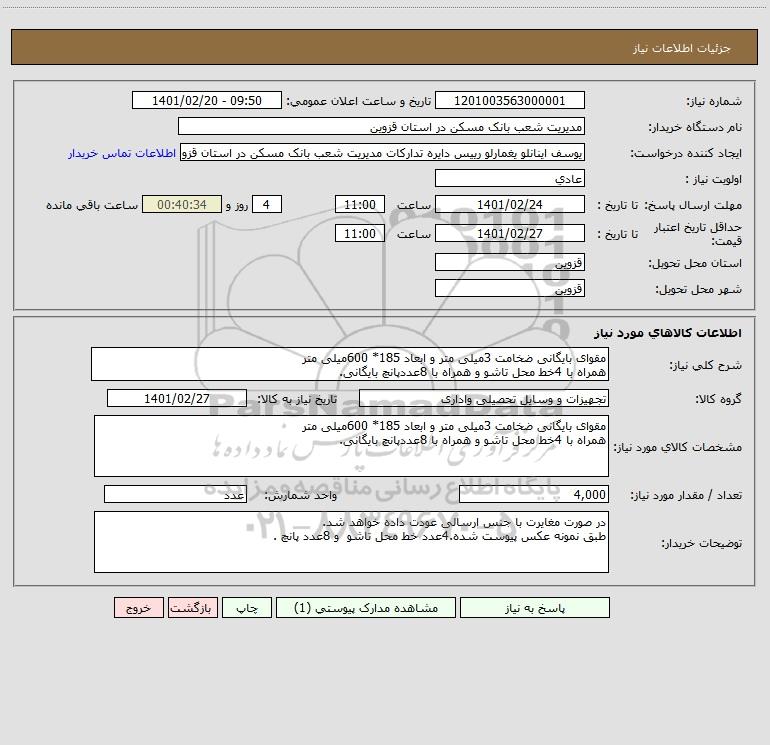Click the label 'شهر محل تحویل:'
The width and height of the screenshot is (770, 745).
699,290
